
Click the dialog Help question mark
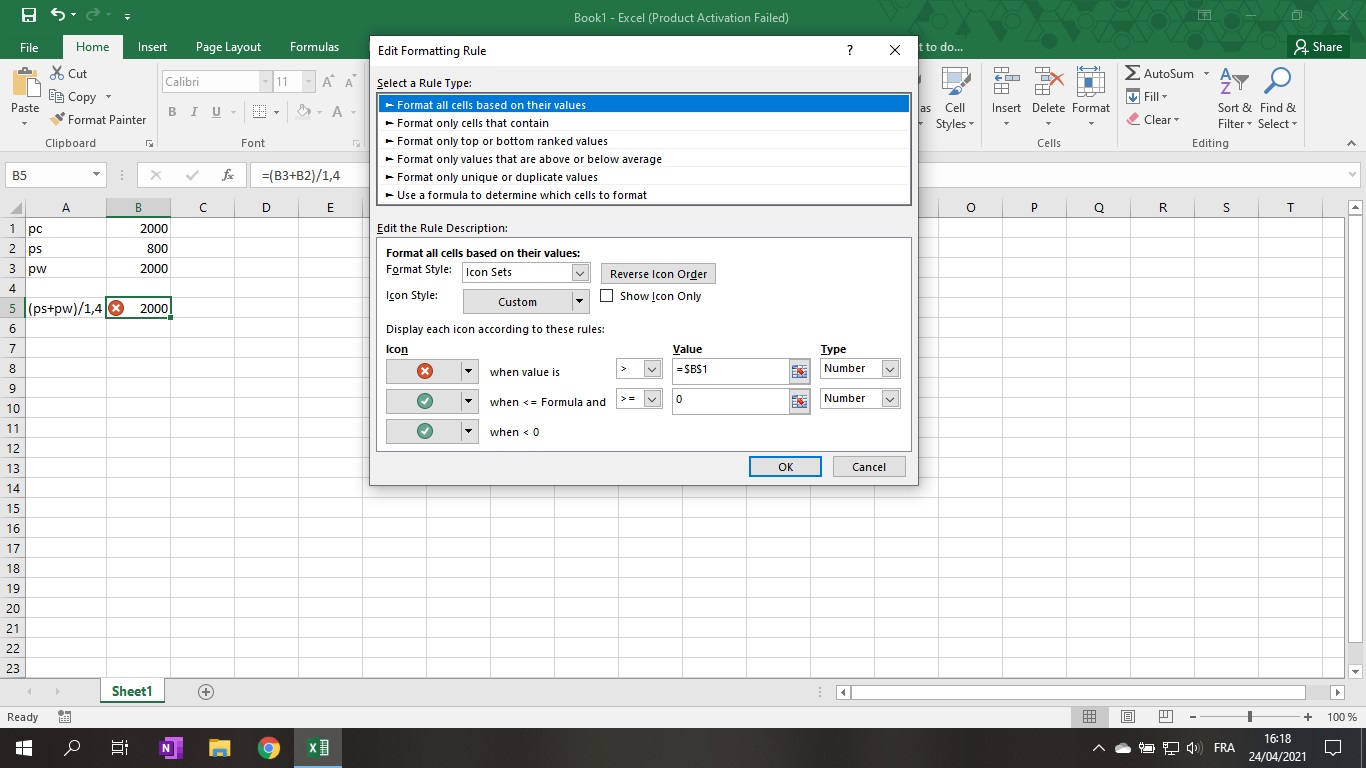(x=850, y=50)
